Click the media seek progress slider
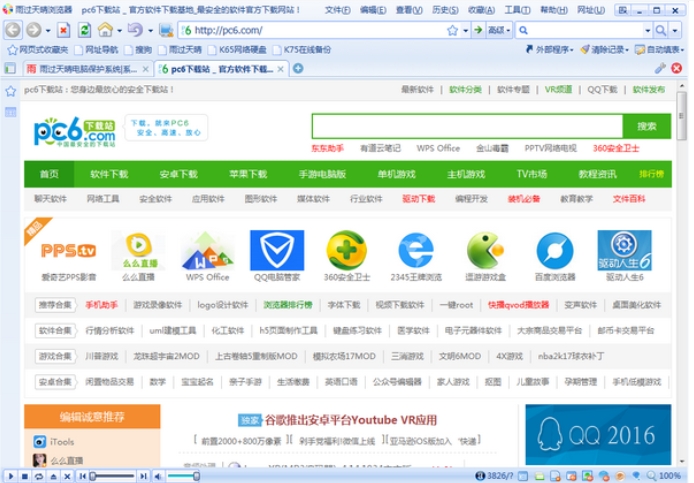694x483 pixels. coord(113,476)
